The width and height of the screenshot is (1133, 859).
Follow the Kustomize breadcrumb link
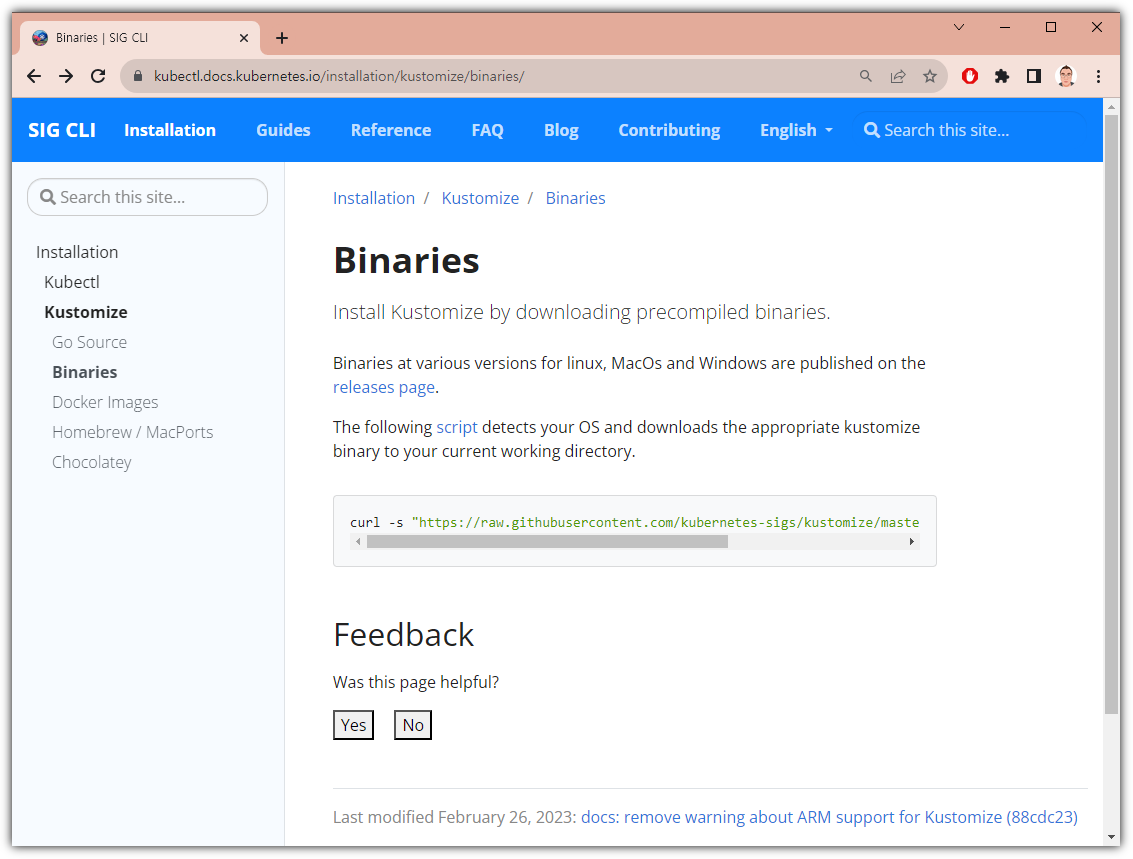[480, 198]
